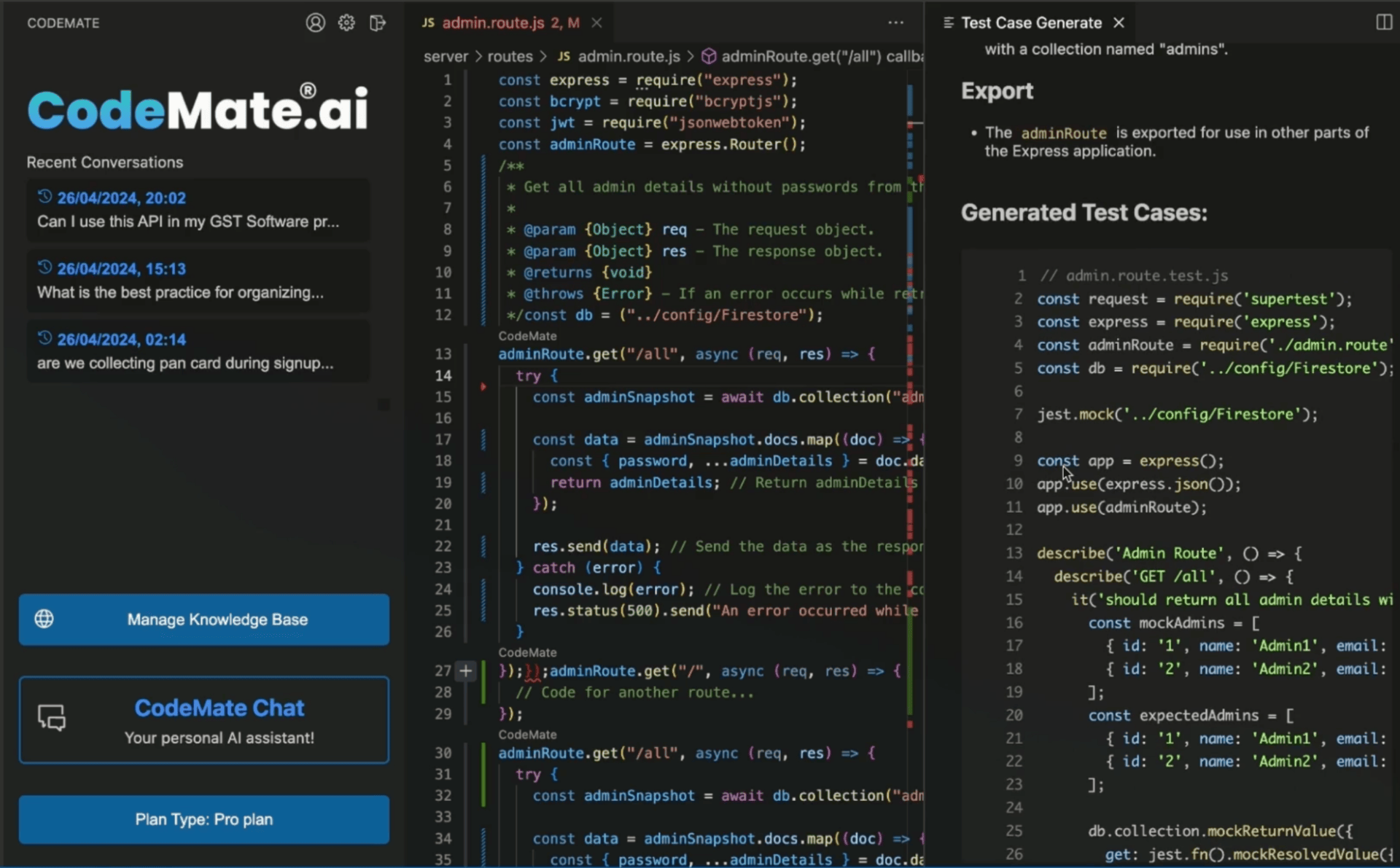Image resolution: width=1400 pixels, height=868 pixels.
Task: Click the chat bubbles icon in CodeMate Chat
Action: coord(52,718)
